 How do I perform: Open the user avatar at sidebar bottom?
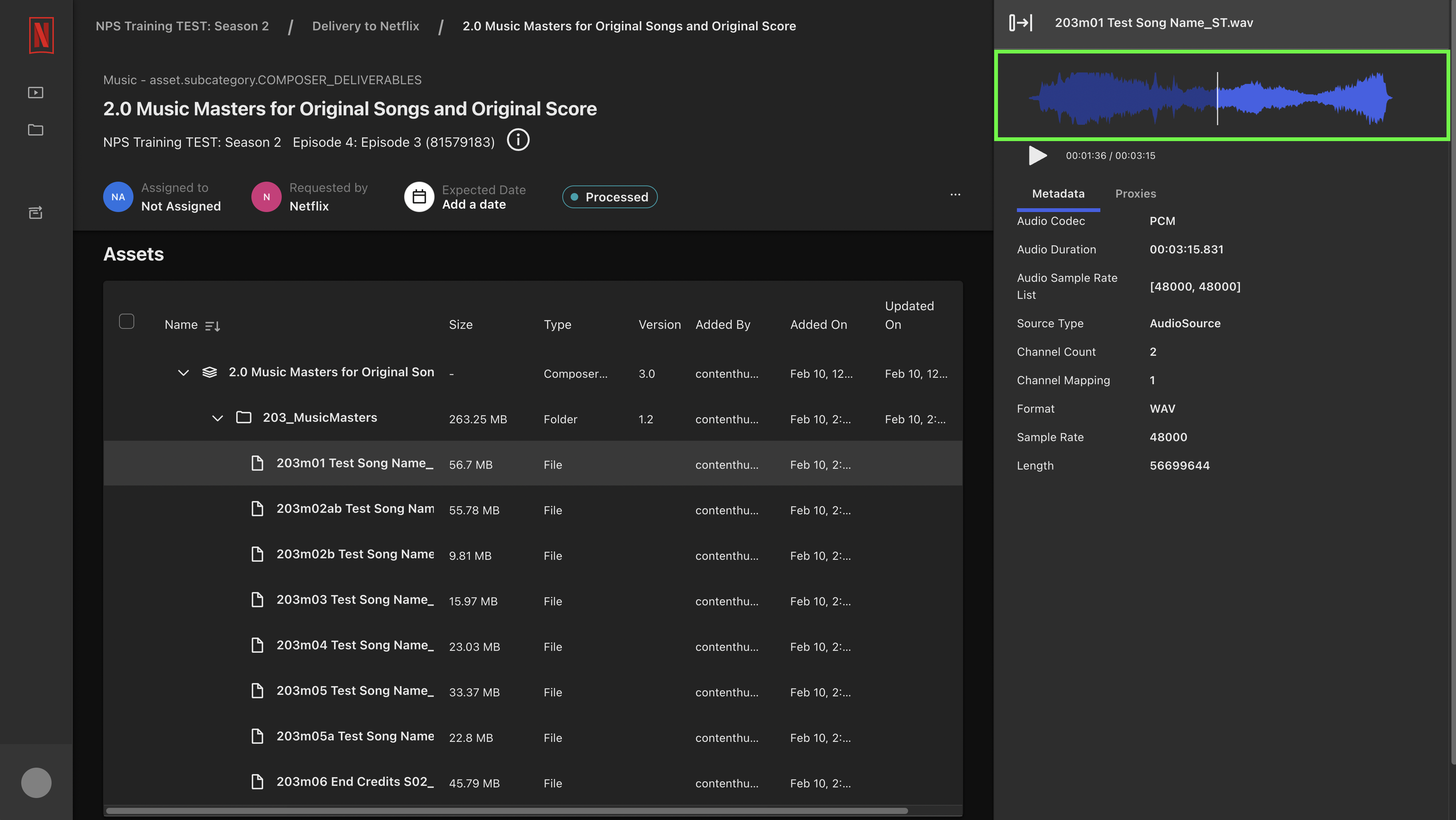(36, 783)
